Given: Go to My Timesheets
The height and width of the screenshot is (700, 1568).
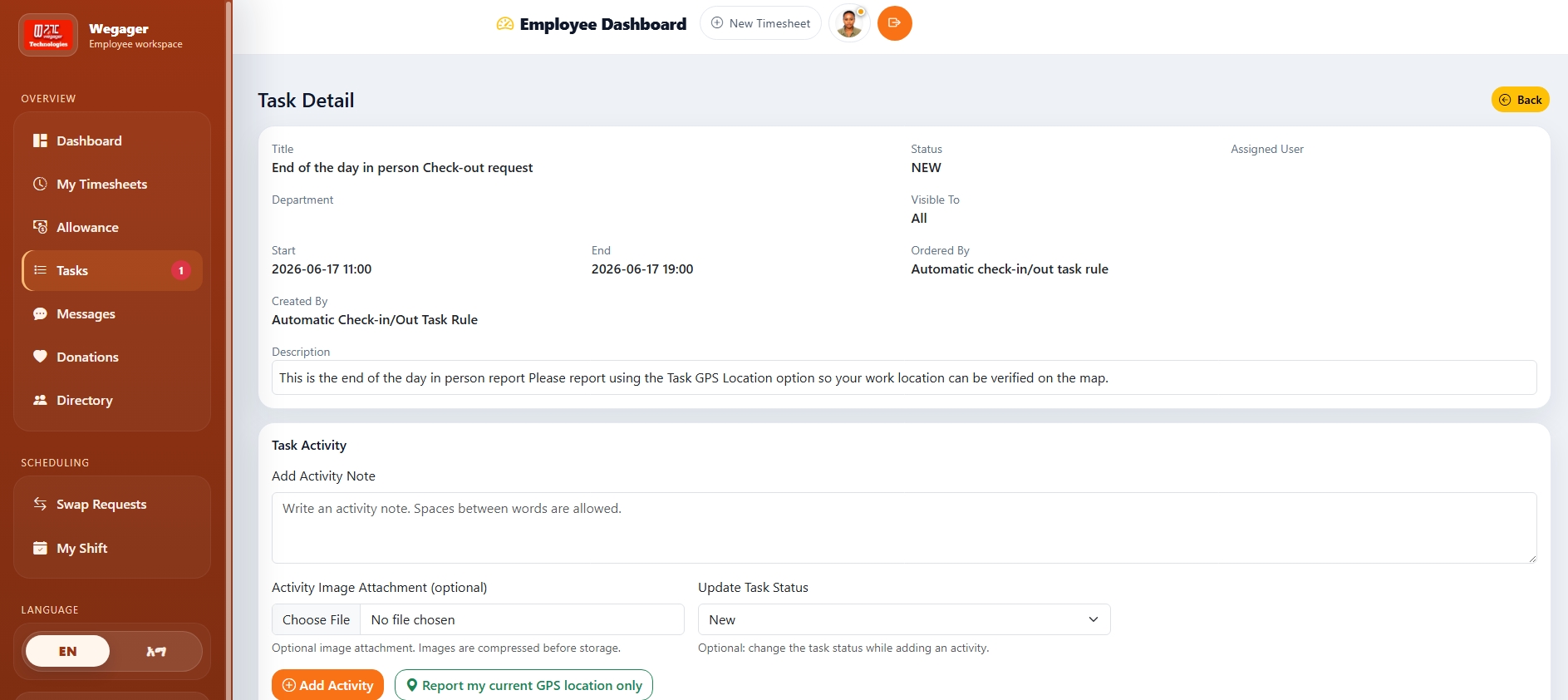Looking at the screenshot, I should pyautogui.click(x=112, y=184).
